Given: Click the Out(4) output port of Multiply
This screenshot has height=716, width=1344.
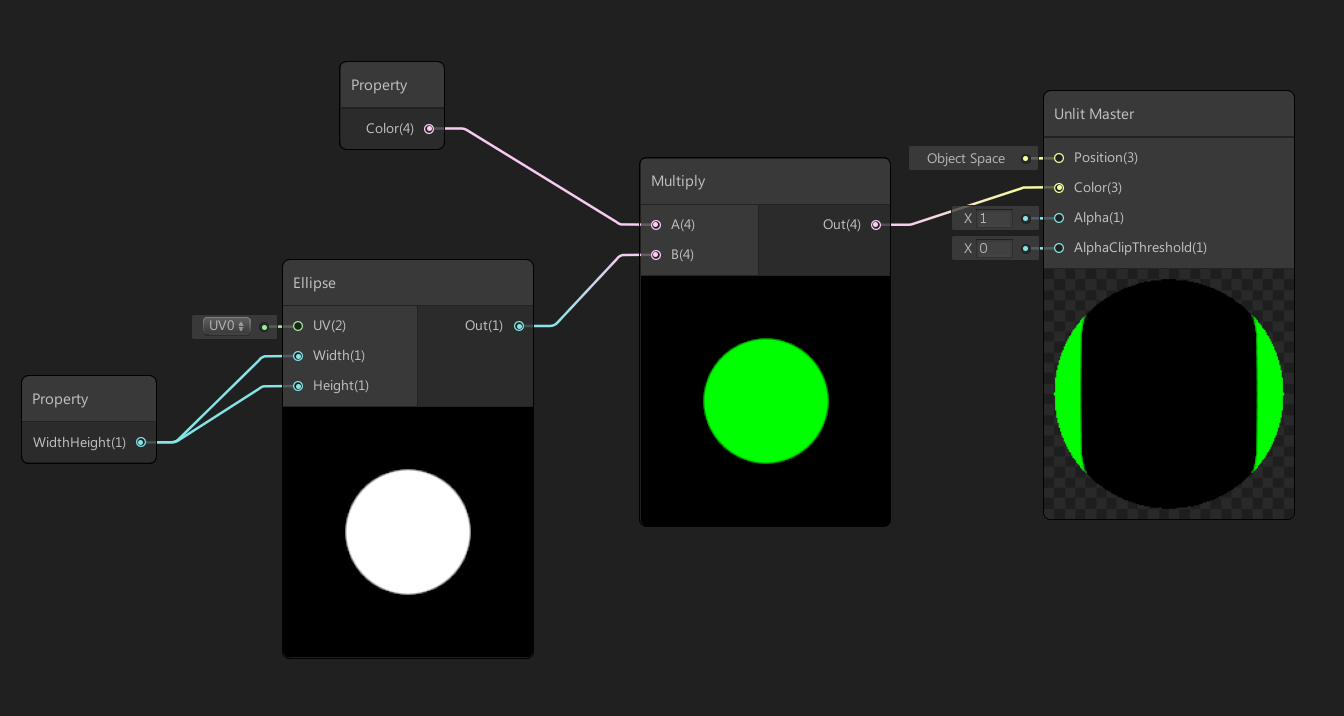Looking at the screenshot, I should tap(876, 224).
